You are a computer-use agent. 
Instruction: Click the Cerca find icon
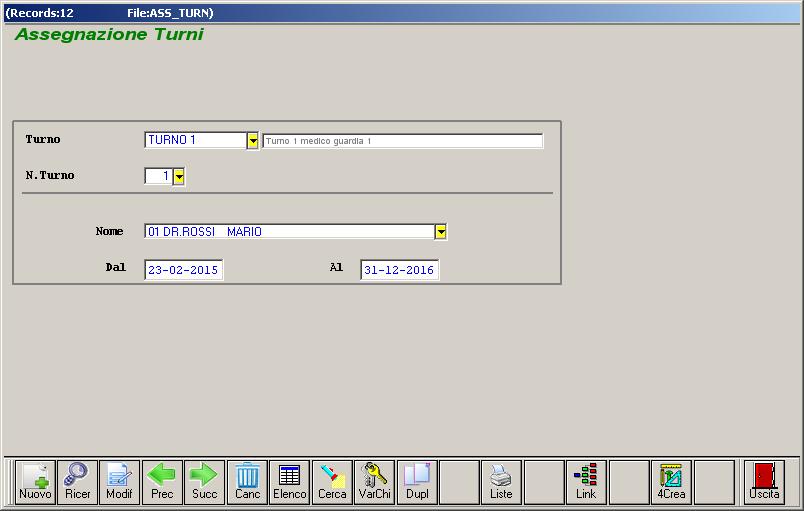point(332,482)
